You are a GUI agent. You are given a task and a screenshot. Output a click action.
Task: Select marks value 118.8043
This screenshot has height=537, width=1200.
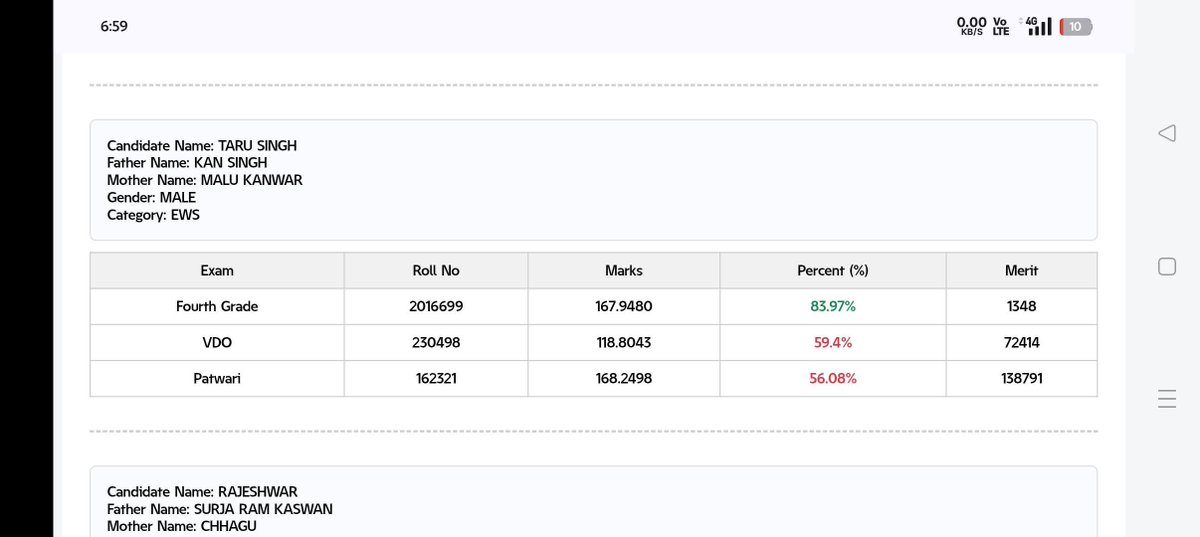coord(624,343)
